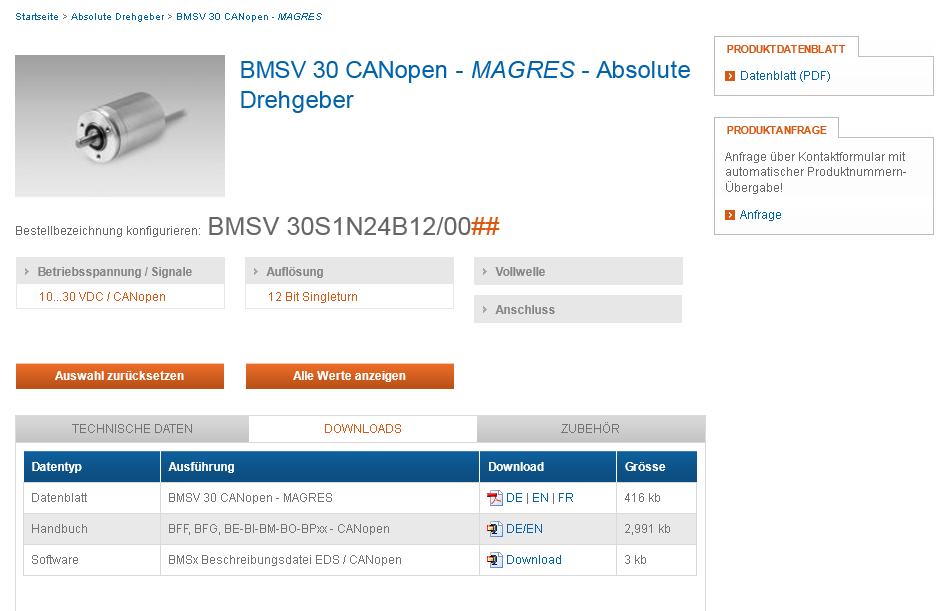Image resolution: width=949 pixels, height=611 pixels.
Task: Switch to the Zubehör tab
Action: pos(590,429)
